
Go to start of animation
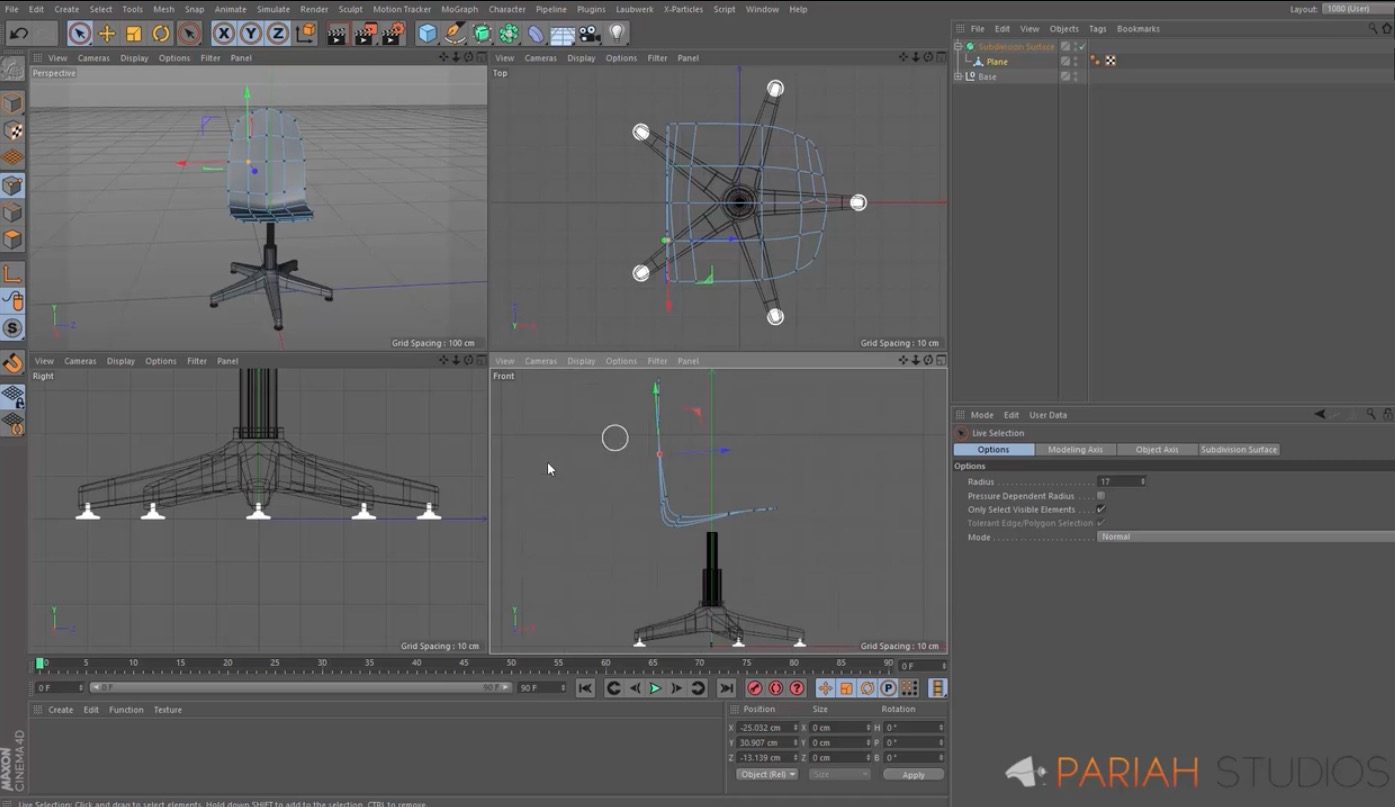[x=586, y=688]
